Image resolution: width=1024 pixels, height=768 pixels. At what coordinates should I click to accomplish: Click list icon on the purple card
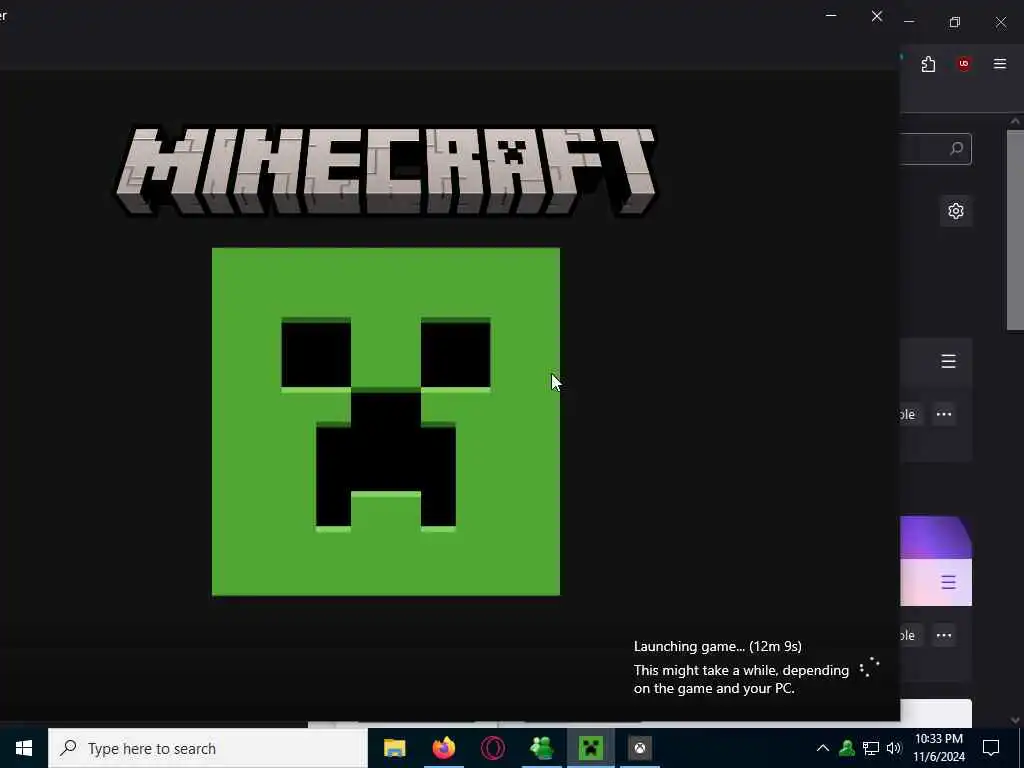948,582
